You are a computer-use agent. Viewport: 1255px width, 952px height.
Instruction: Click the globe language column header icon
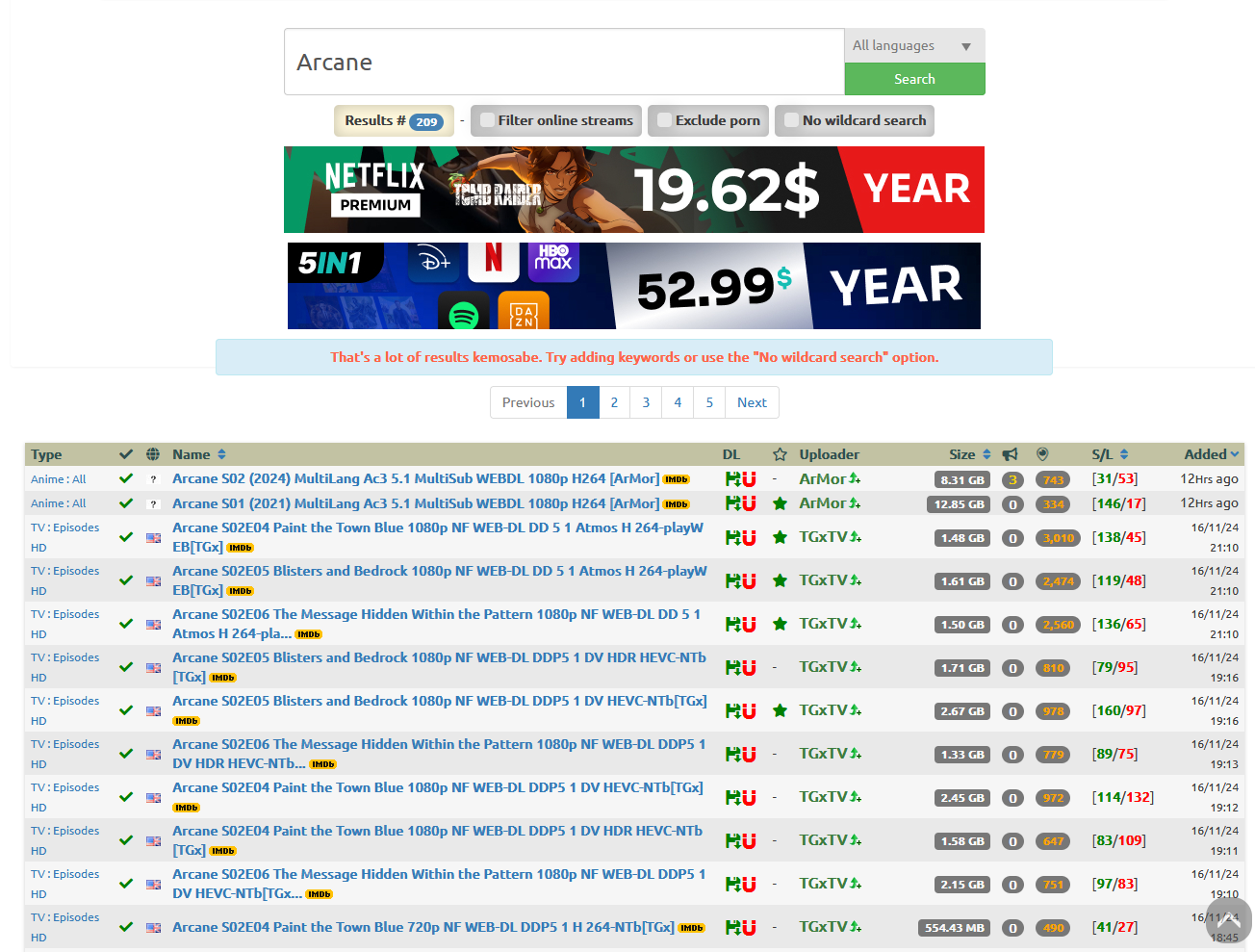coord(153,454)
